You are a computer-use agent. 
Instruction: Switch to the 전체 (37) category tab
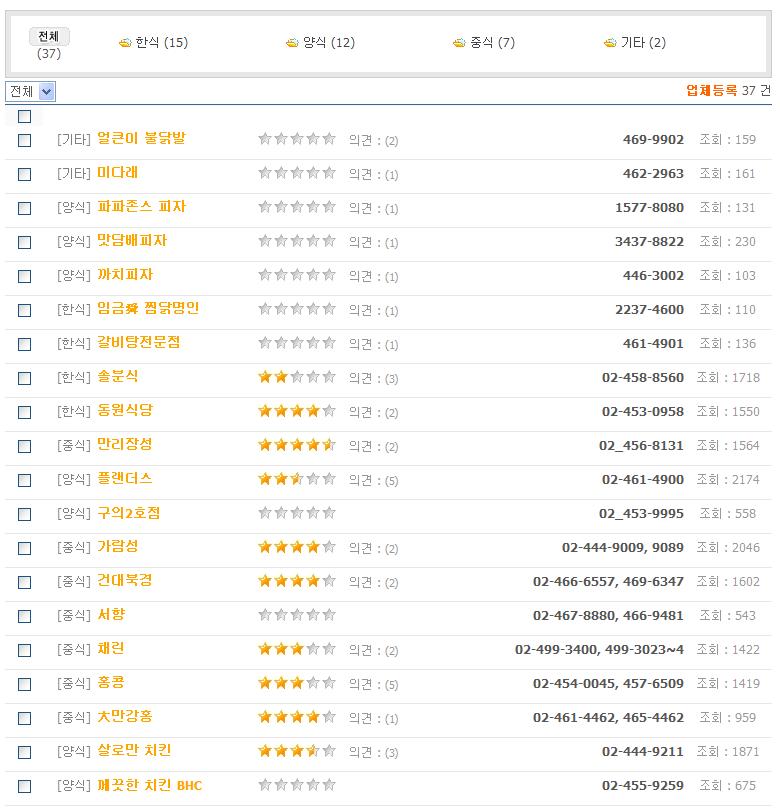[x=48, y=37]
